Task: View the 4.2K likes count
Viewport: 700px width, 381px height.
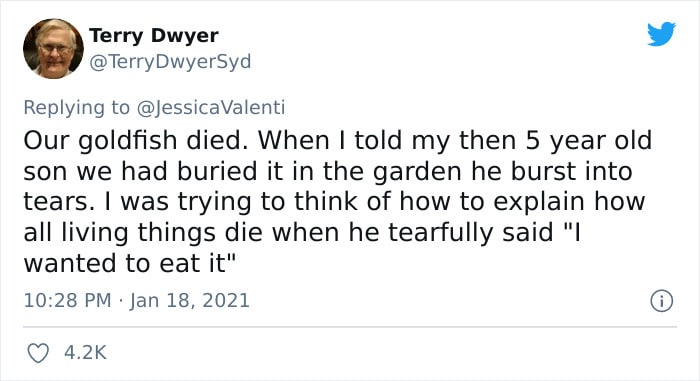Action: coord(85,352)
